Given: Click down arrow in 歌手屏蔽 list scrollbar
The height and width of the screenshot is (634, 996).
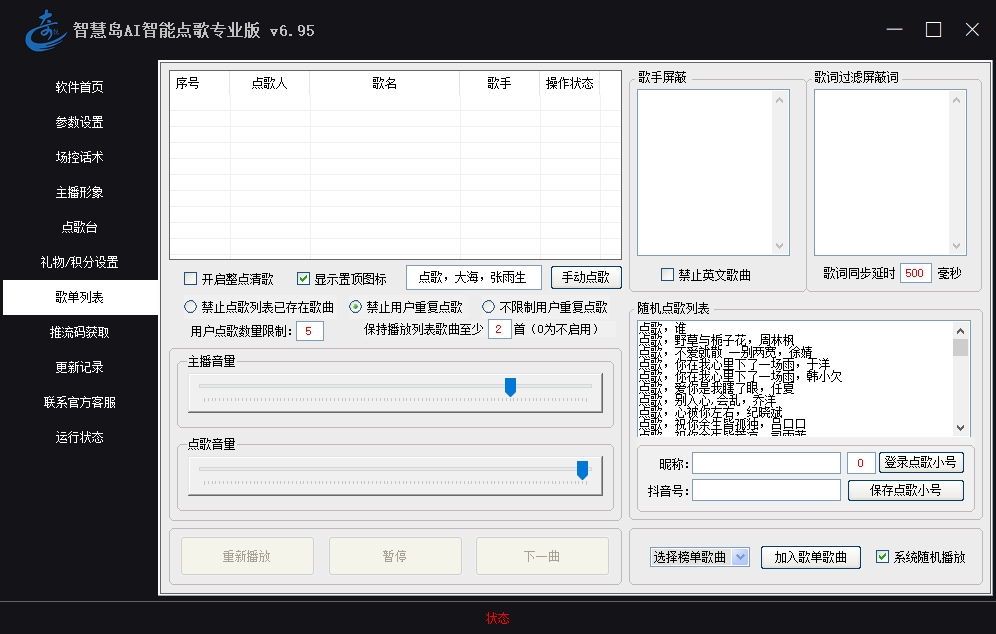Looking at the screenshot, I should (780, 246).
